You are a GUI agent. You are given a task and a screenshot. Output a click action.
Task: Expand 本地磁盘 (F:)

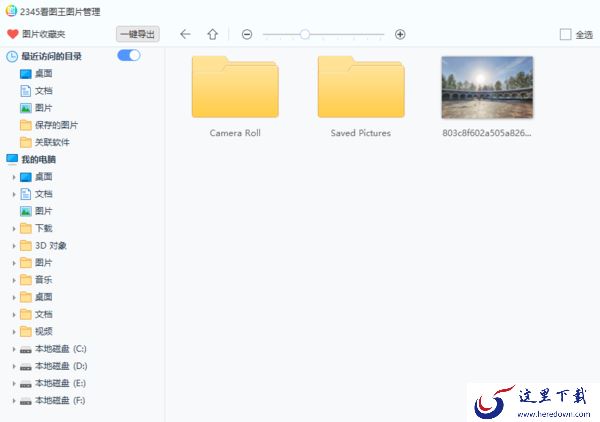14,401
